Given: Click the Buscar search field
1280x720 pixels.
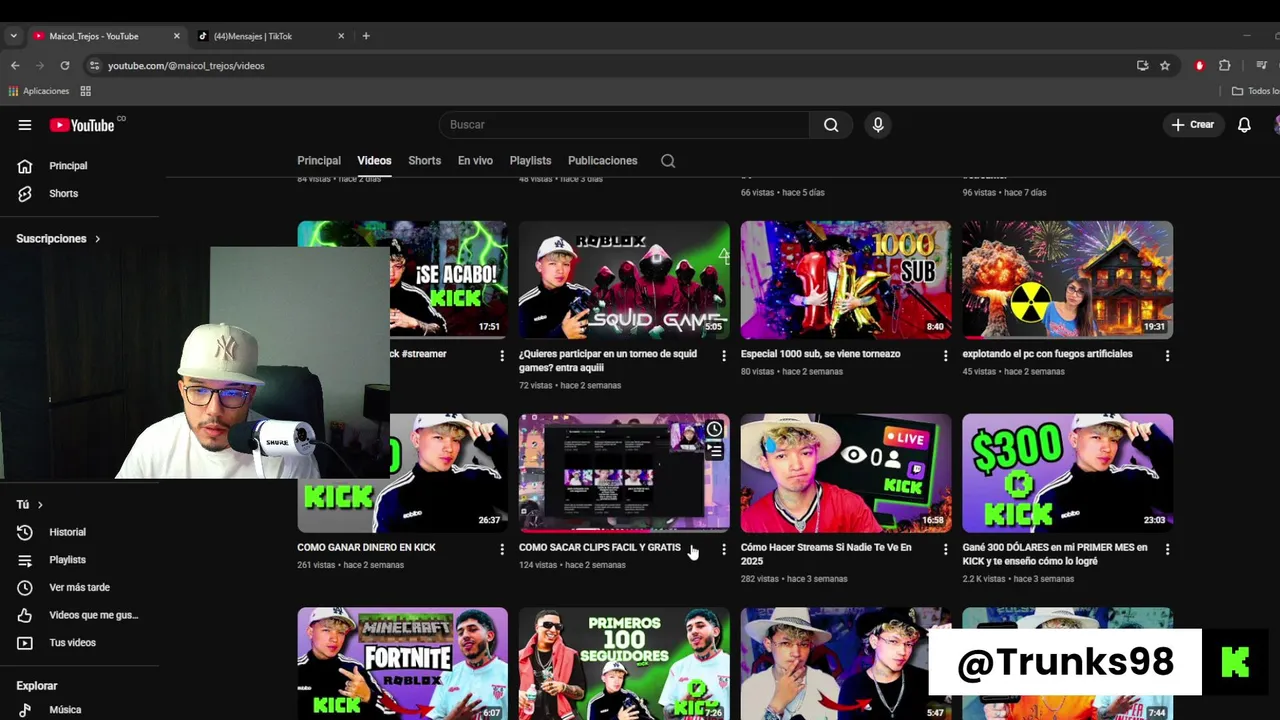Looking at the screenshot, I should pyautogui.click(x=624, y=125).
